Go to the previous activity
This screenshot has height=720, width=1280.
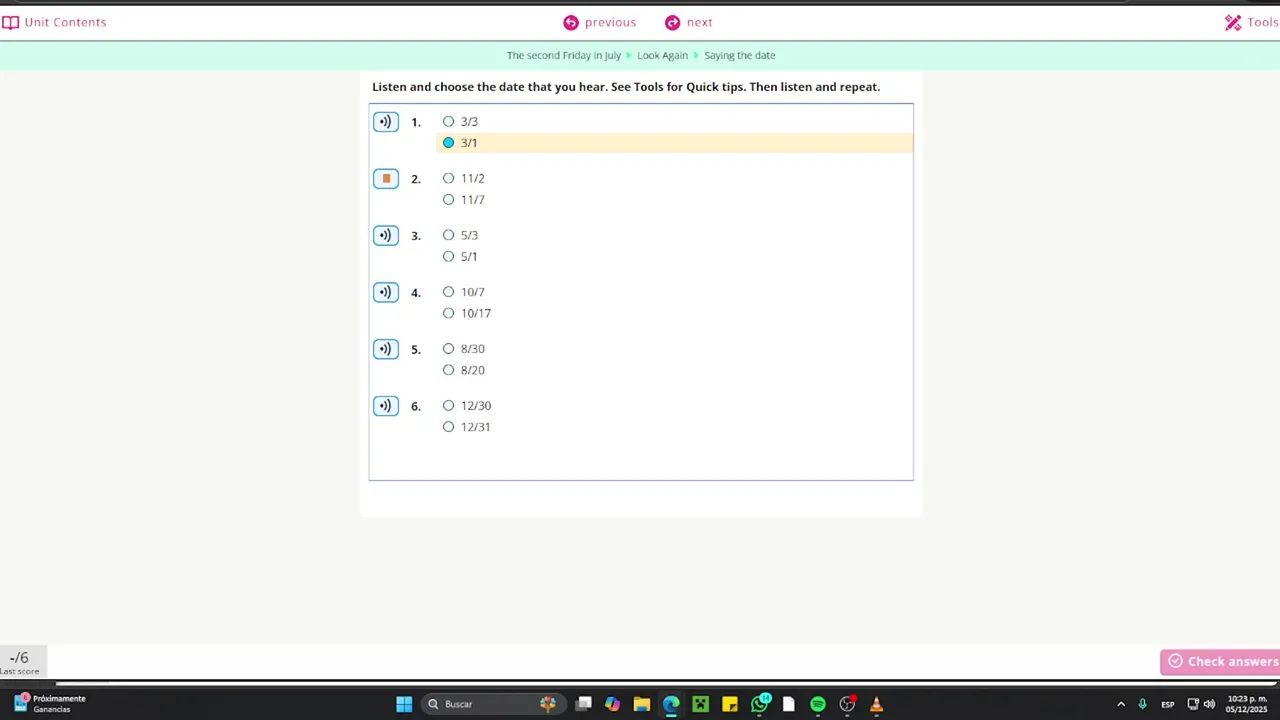[x=599, y=22]
